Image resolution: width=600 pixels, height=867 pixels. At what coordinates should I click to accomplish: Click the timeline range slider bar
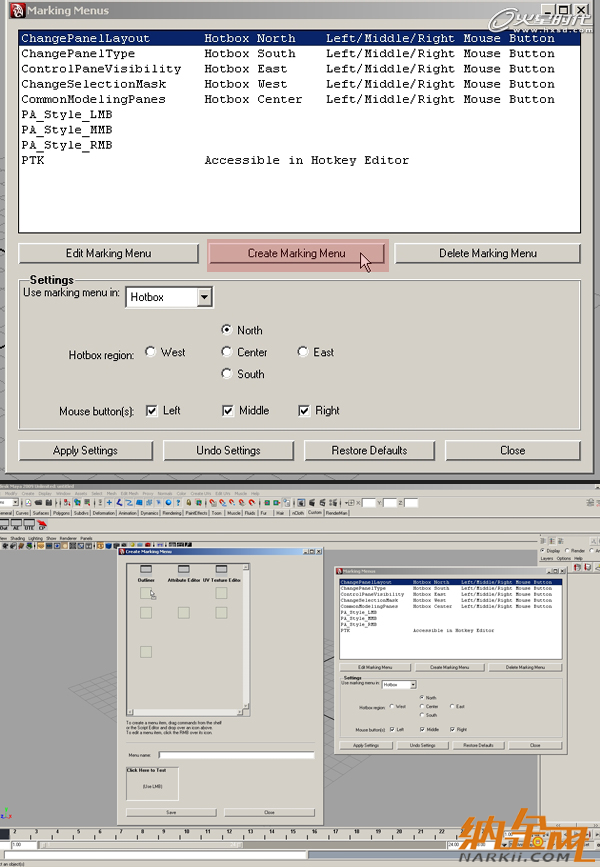(143, 844)
